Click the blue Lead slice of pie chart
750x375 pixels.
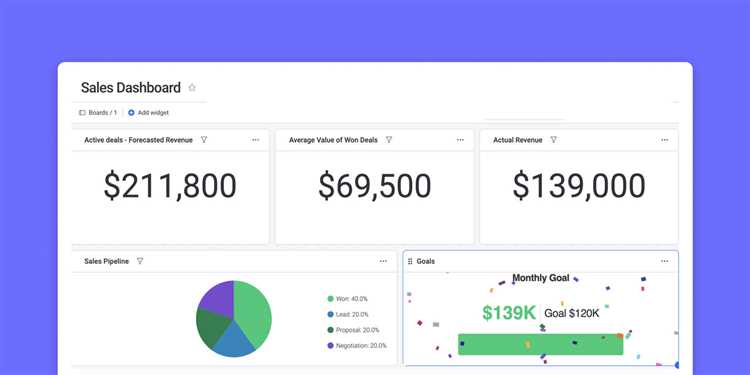(x=233, y=341)
